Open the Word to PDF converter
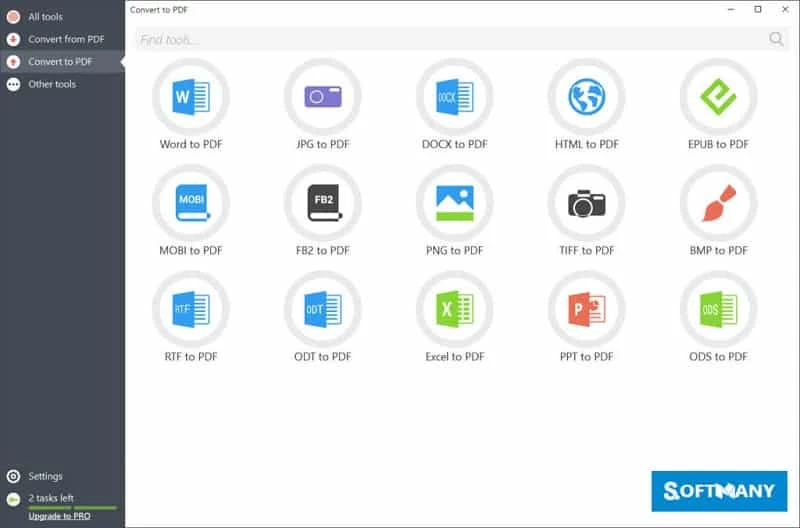The height and width of the screenshot is (528, 800). (x=191, y=97)
